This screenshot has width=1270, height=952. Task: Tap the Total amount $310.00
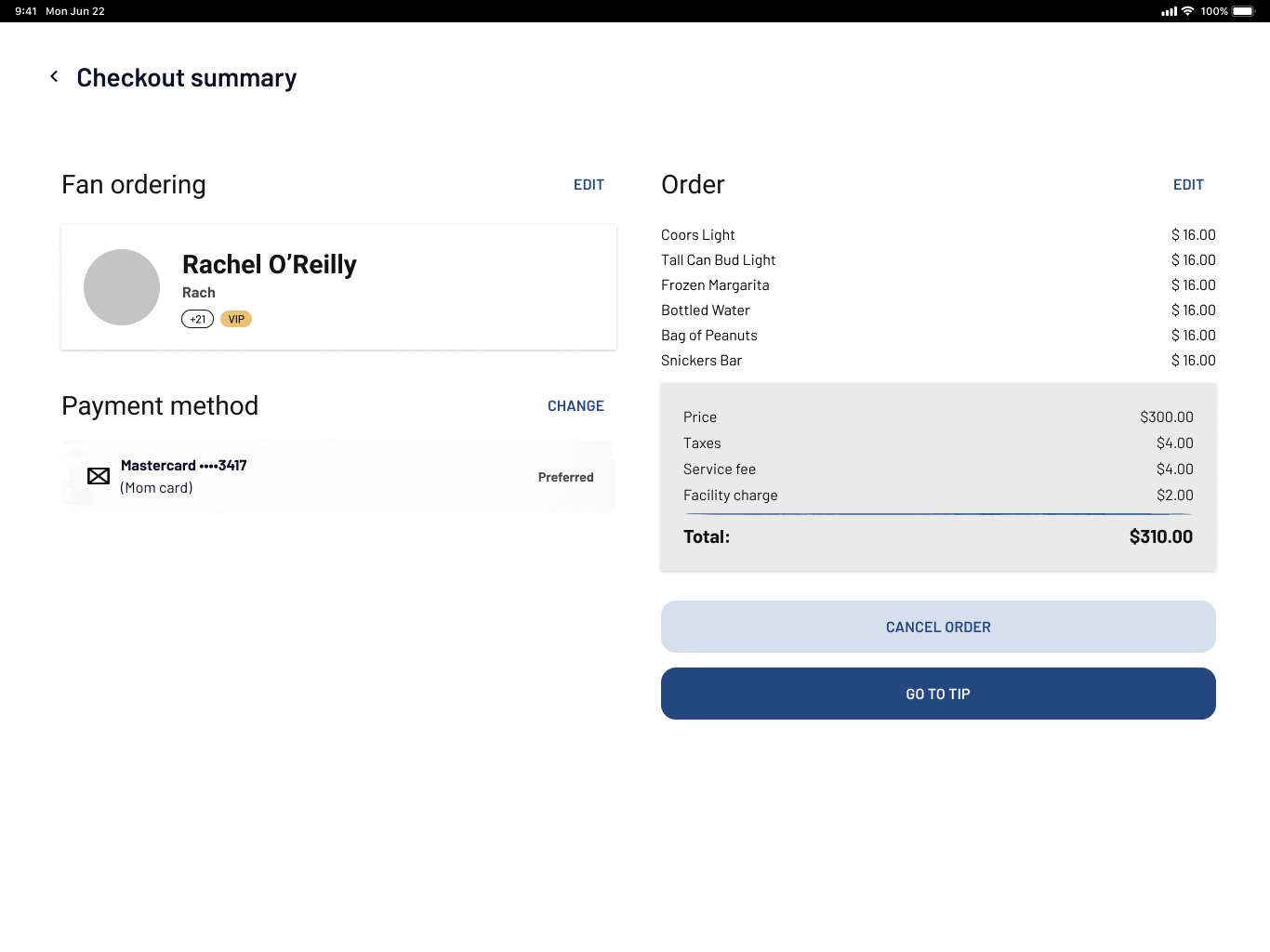point(1160,536)
